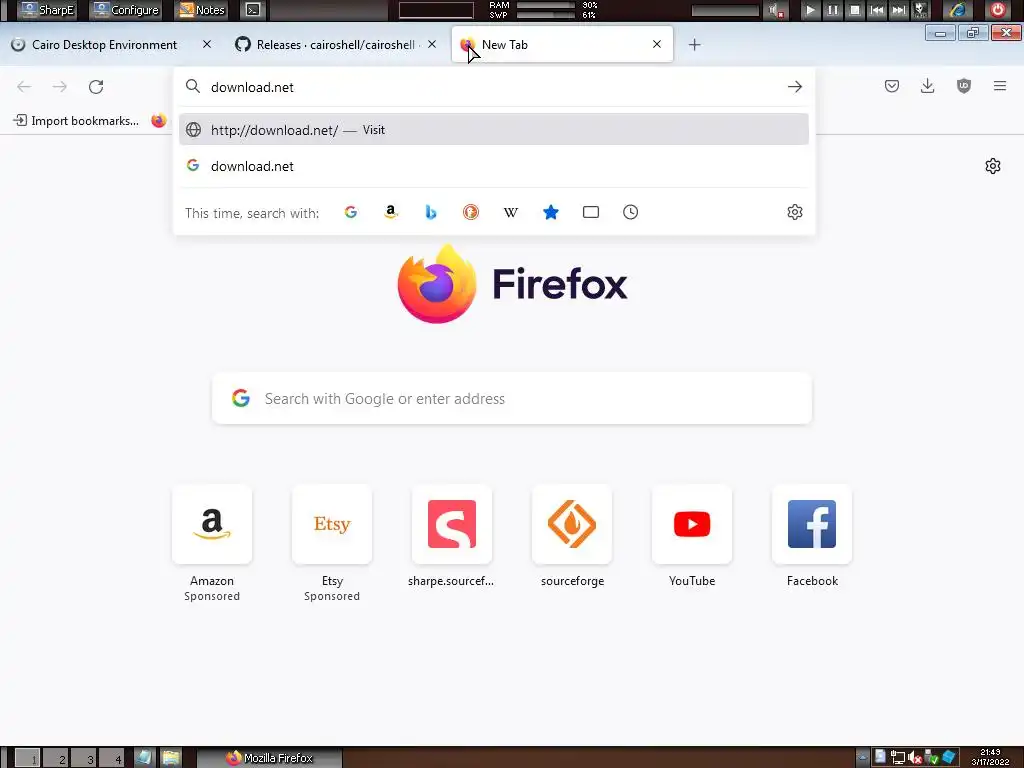The width and height of the screenshot is (1024, 768).
Task: Search in bookmarks star icon
Action: (x=551, y=212)
